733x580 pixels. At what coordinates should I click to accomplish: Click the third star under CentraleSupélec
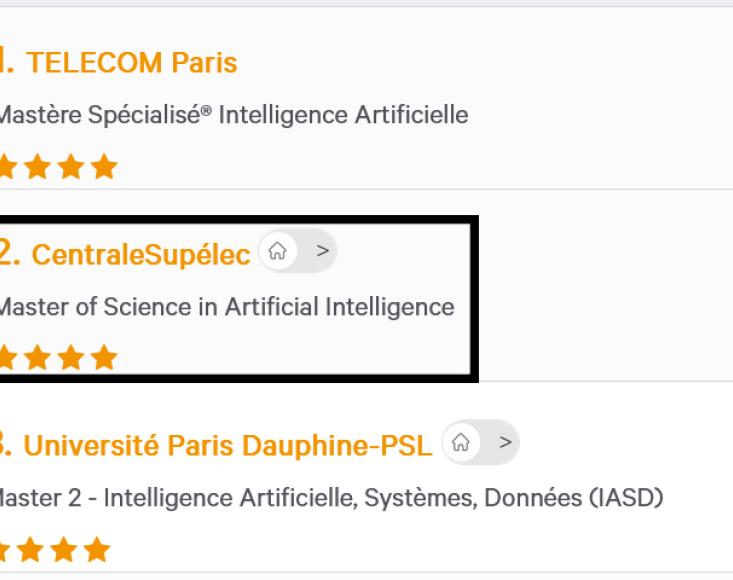71,358
